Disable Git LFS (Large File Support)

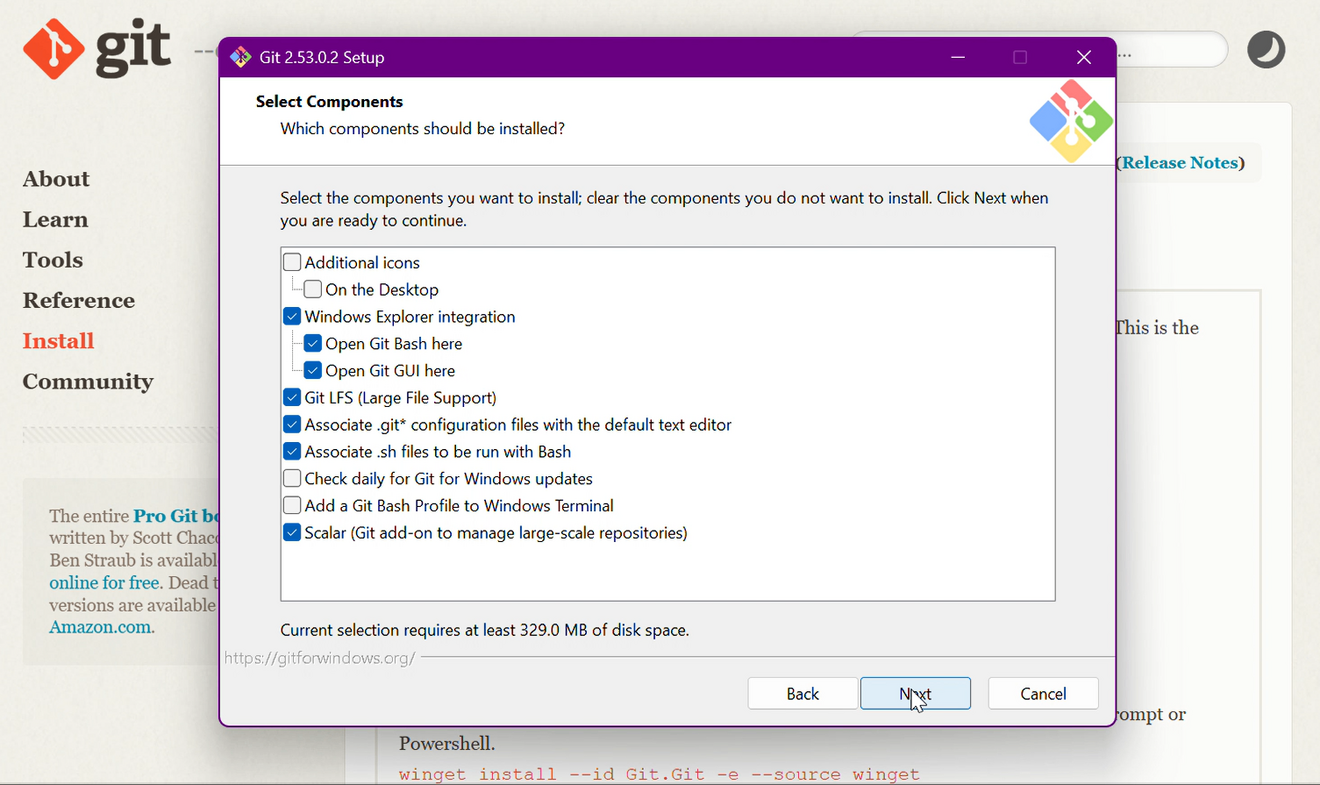[x=292, y=397]
